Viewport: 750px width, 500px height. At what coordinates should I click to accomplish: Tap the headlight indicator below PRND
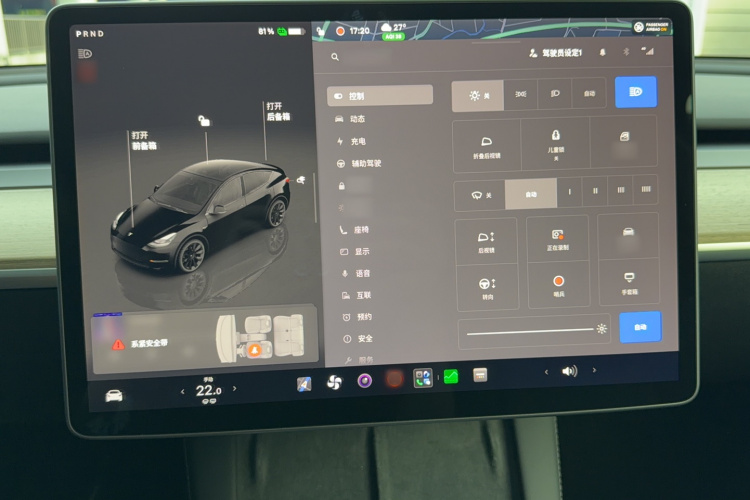(x=85, y=54)
